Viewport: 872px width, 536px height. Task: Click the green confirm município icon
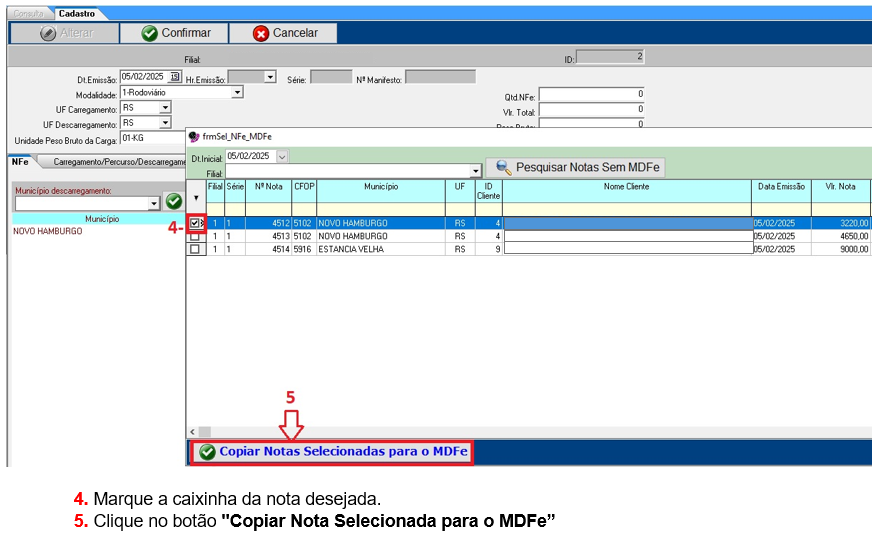pos(174,201)
